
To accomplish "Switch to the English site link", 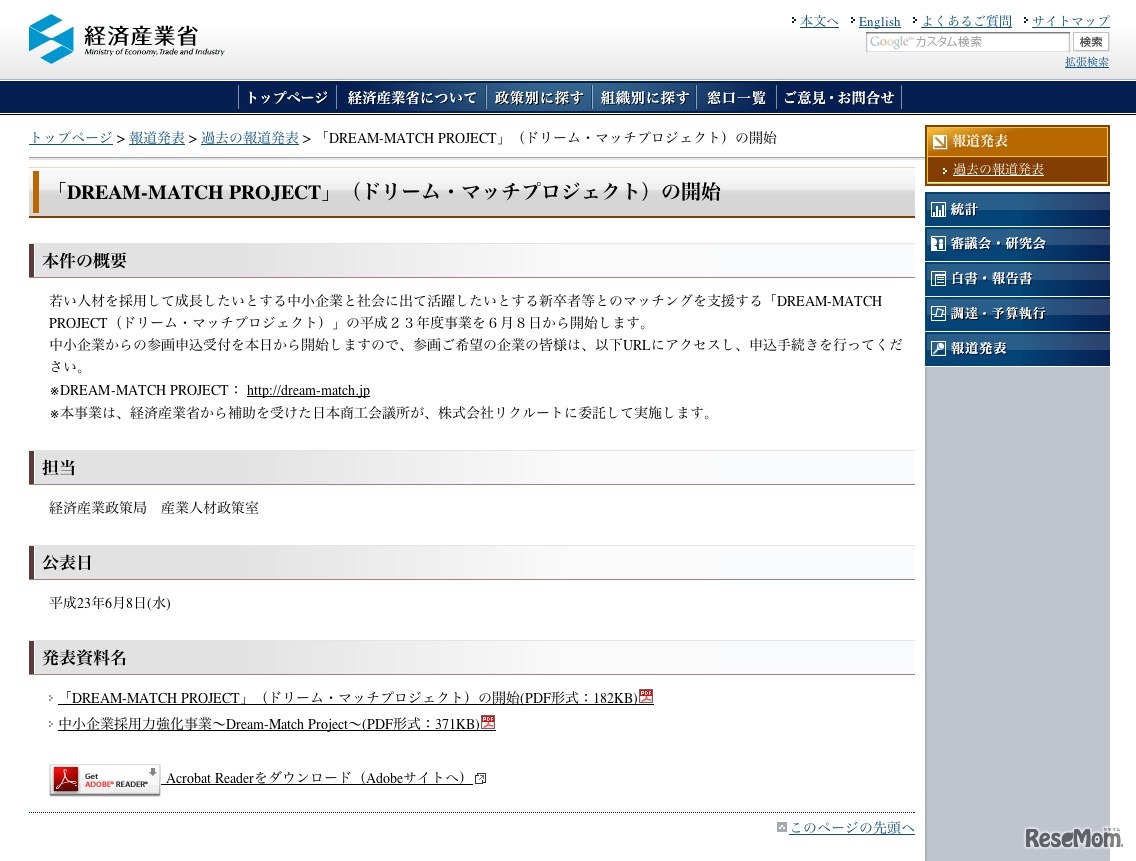I will click(x=880, y=21).
